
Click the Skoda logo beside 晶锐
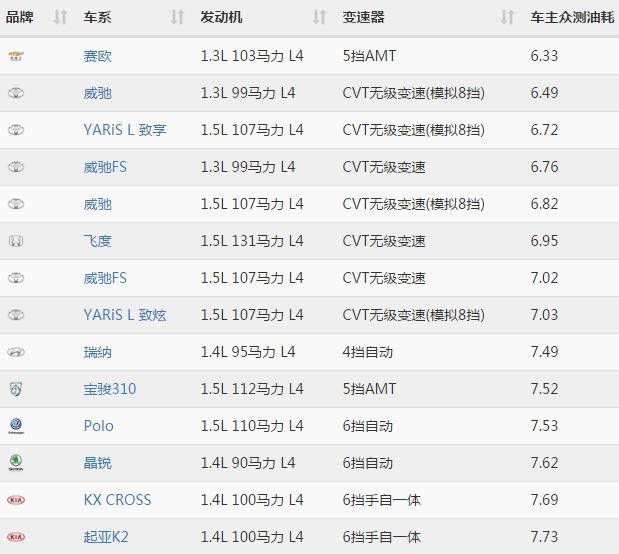pyautogui.click(x=16, y=463)
